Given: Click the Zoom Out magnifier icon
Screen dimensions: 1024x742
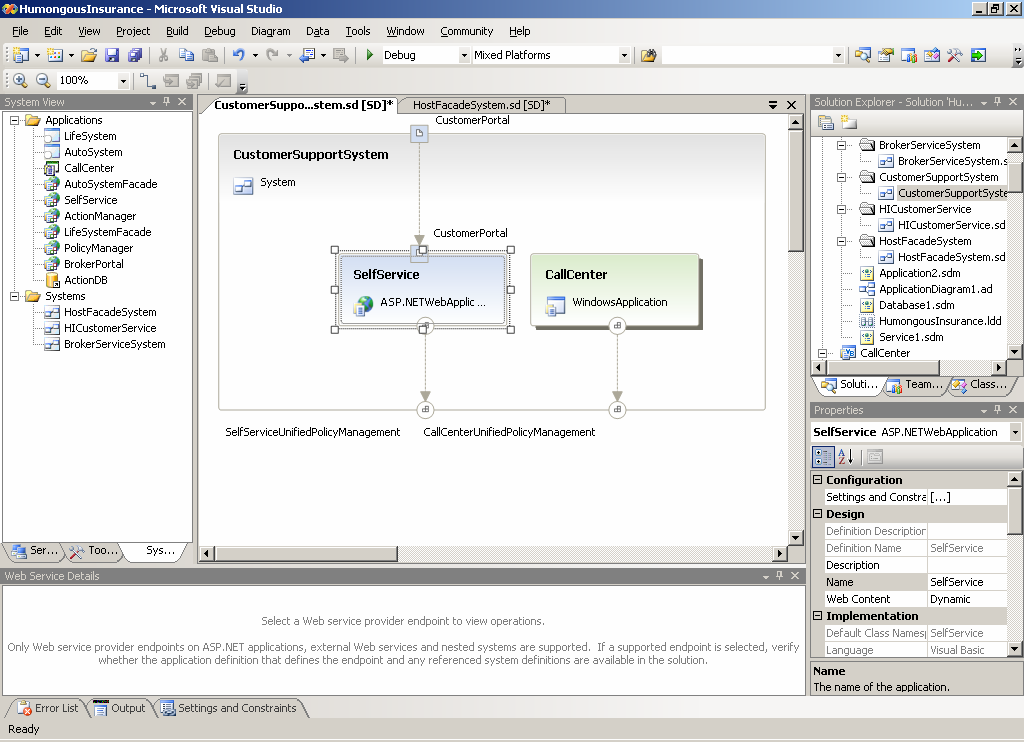Looking at the screenshot, I should [43, 80].
